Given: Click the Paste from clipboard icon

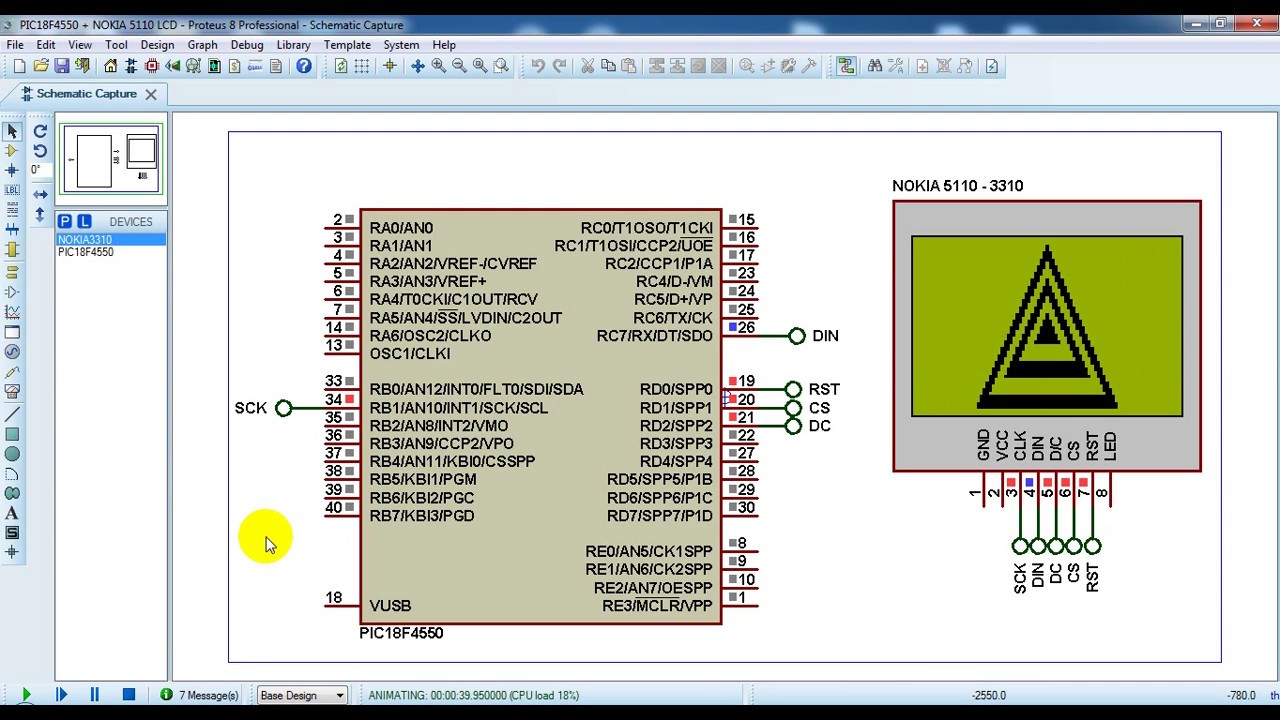Looking at the screenshot, I should click(x=629, y=66).
